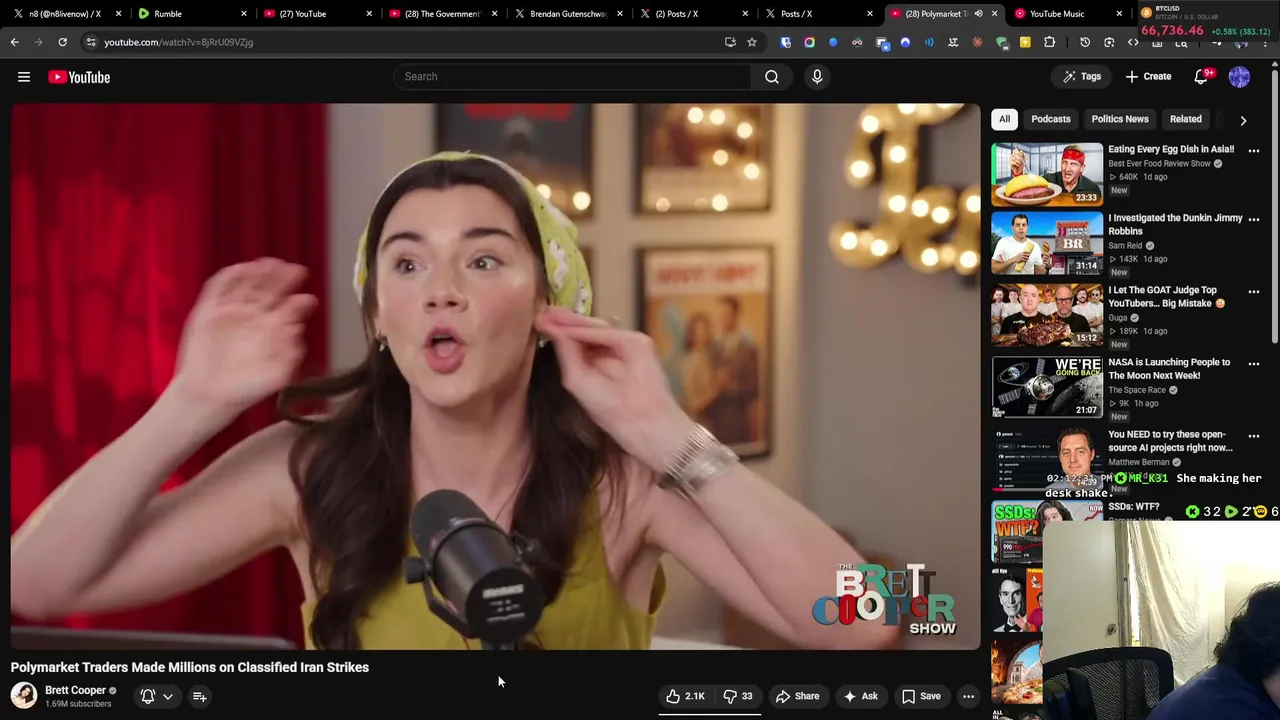
Task: Mute the Polymarket tab audio icon
Action: coord(978,14)
